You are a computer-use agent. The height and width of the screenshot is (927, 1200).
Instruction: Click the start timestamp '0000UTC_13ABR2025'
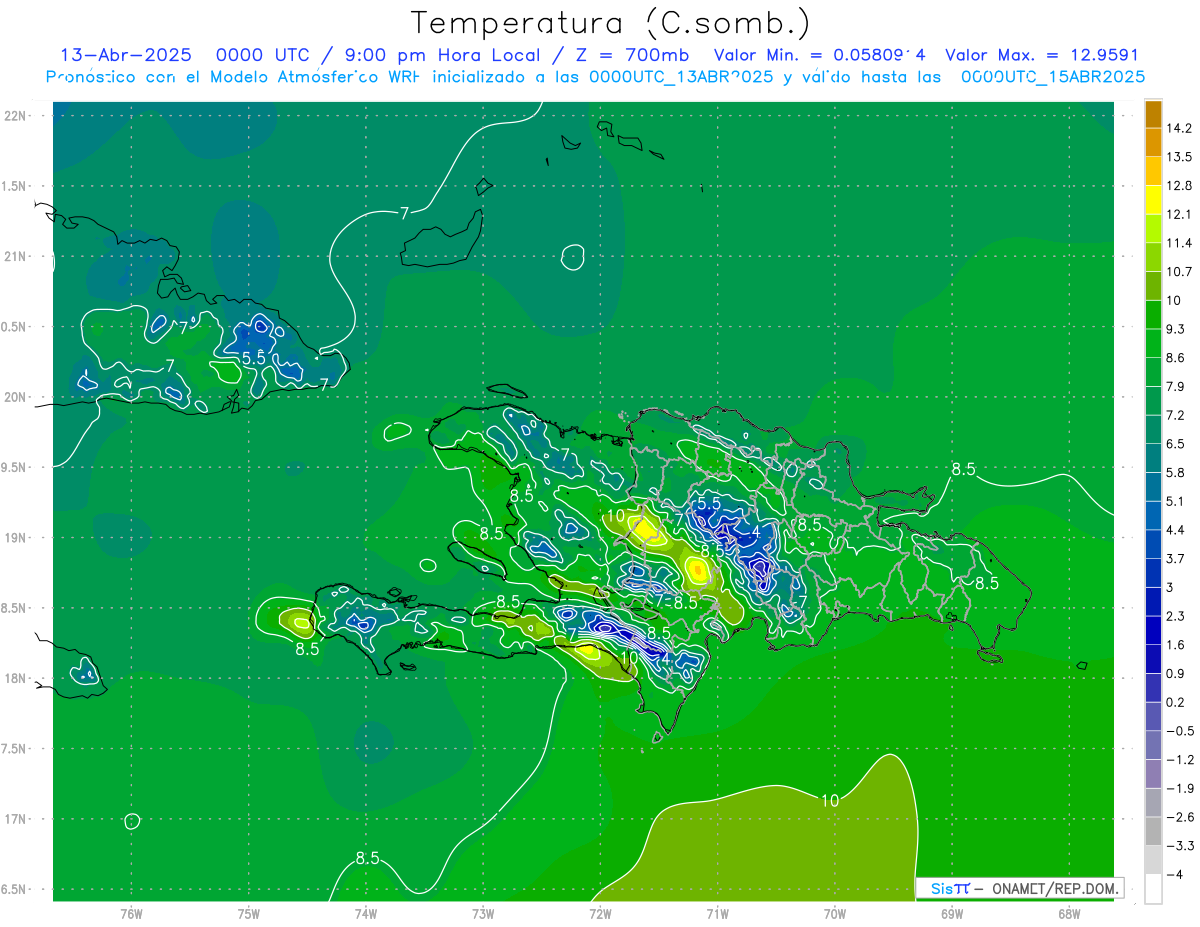coord(681,76)
